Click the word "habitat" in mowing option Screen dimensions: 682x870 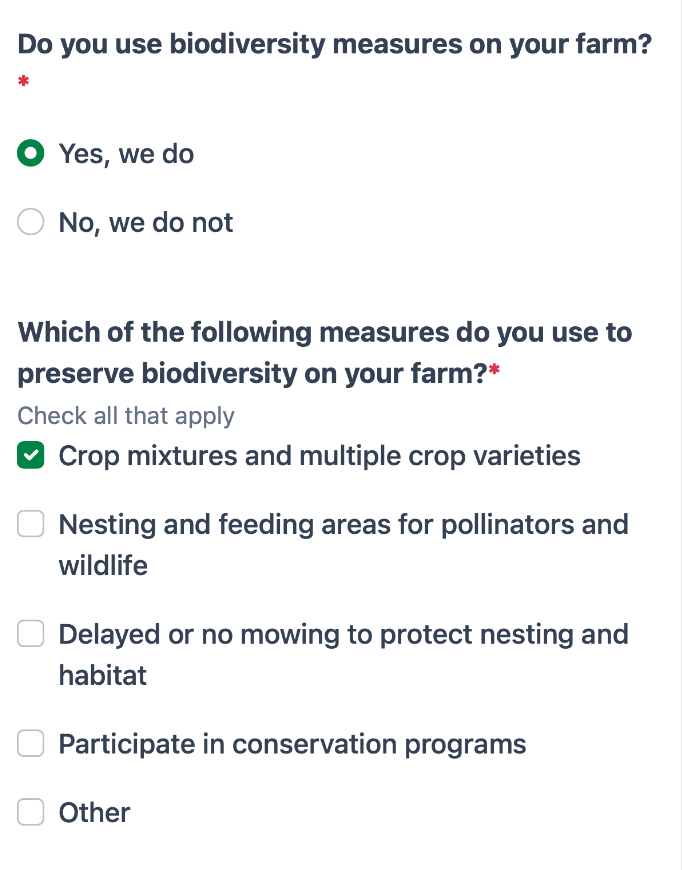(103, 675)
